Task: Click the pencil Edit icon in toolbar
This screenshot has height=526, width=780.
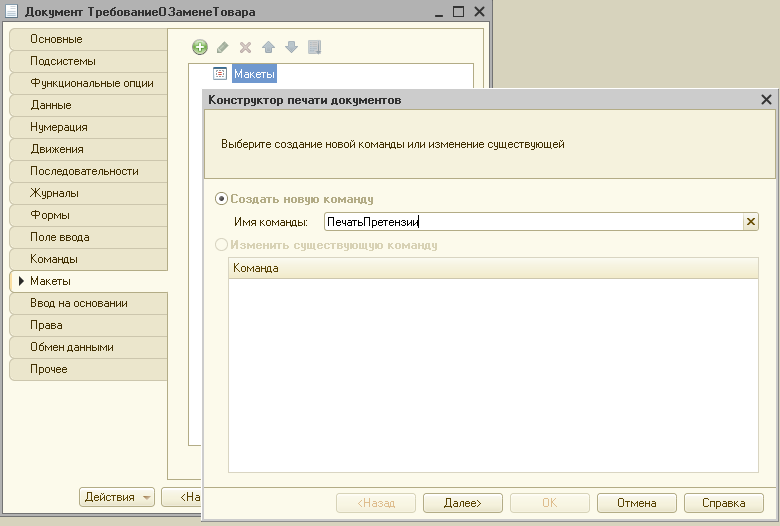Action: (x=223, y=47)
